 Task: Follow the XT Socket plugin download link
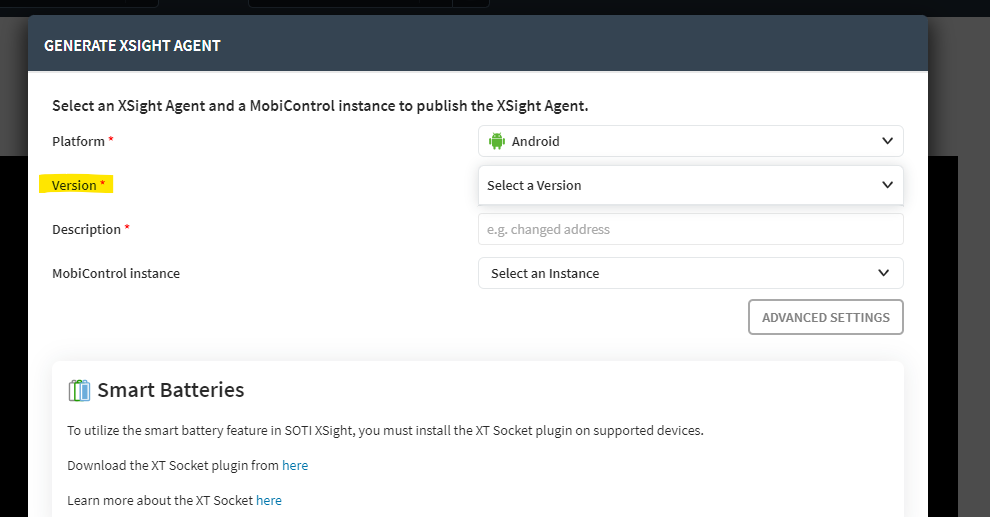295,465
